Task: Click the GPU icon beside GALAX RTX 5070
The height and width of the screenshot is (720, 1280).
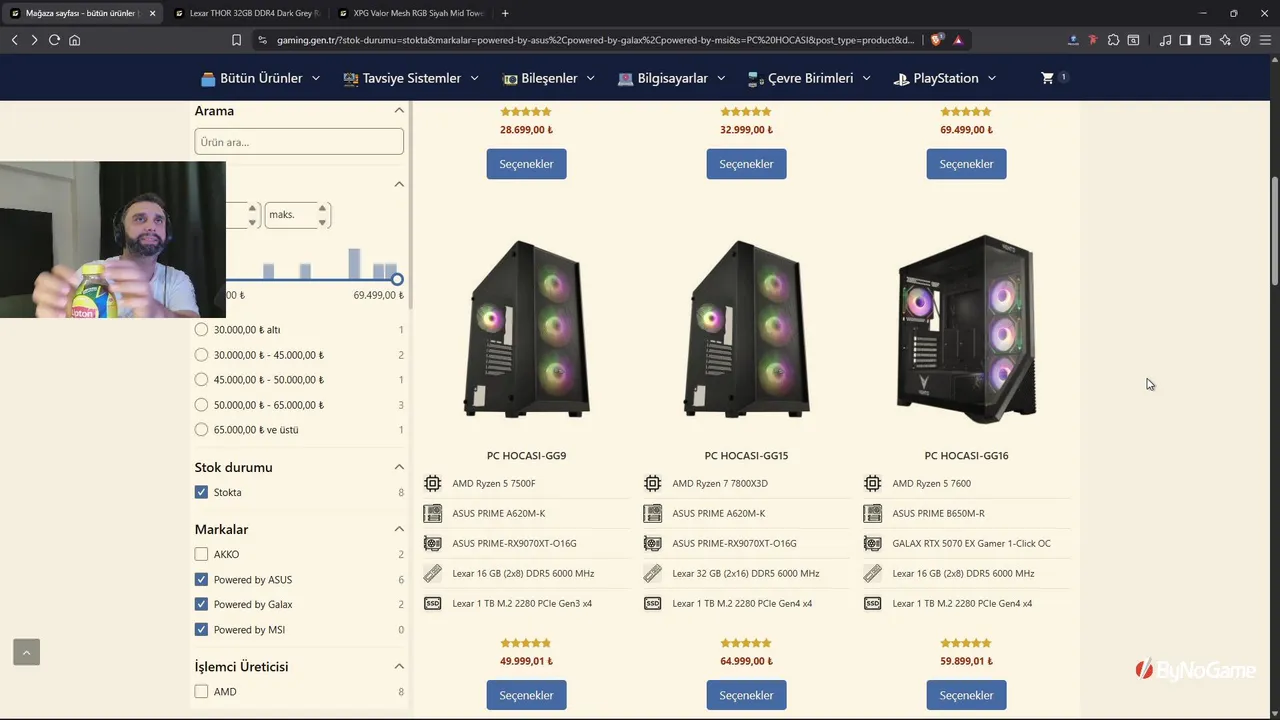Action: [873, 543]
